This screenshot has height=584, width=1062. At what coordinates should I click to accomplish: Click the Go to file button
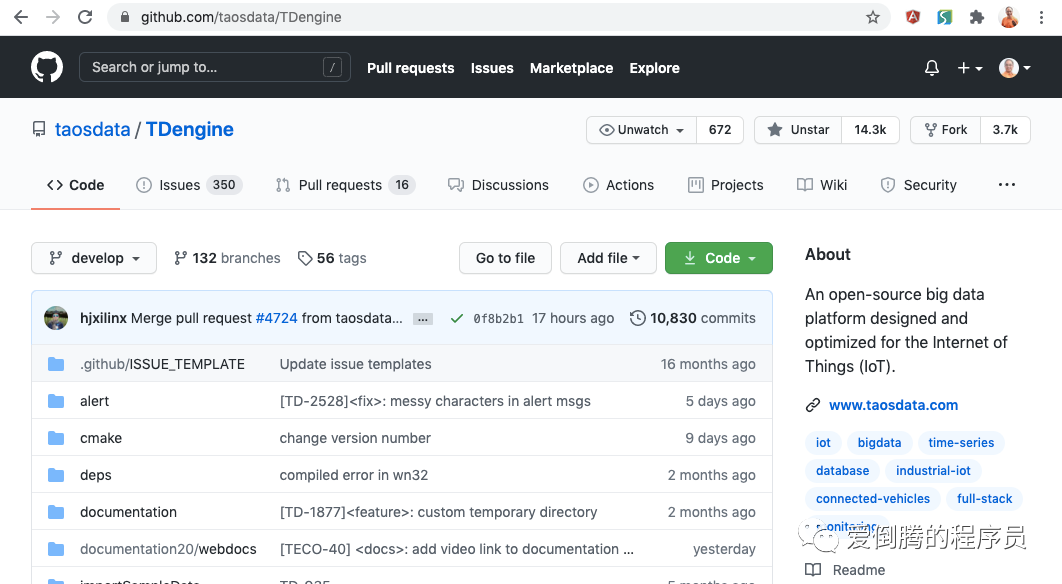(x=505, y=257)
